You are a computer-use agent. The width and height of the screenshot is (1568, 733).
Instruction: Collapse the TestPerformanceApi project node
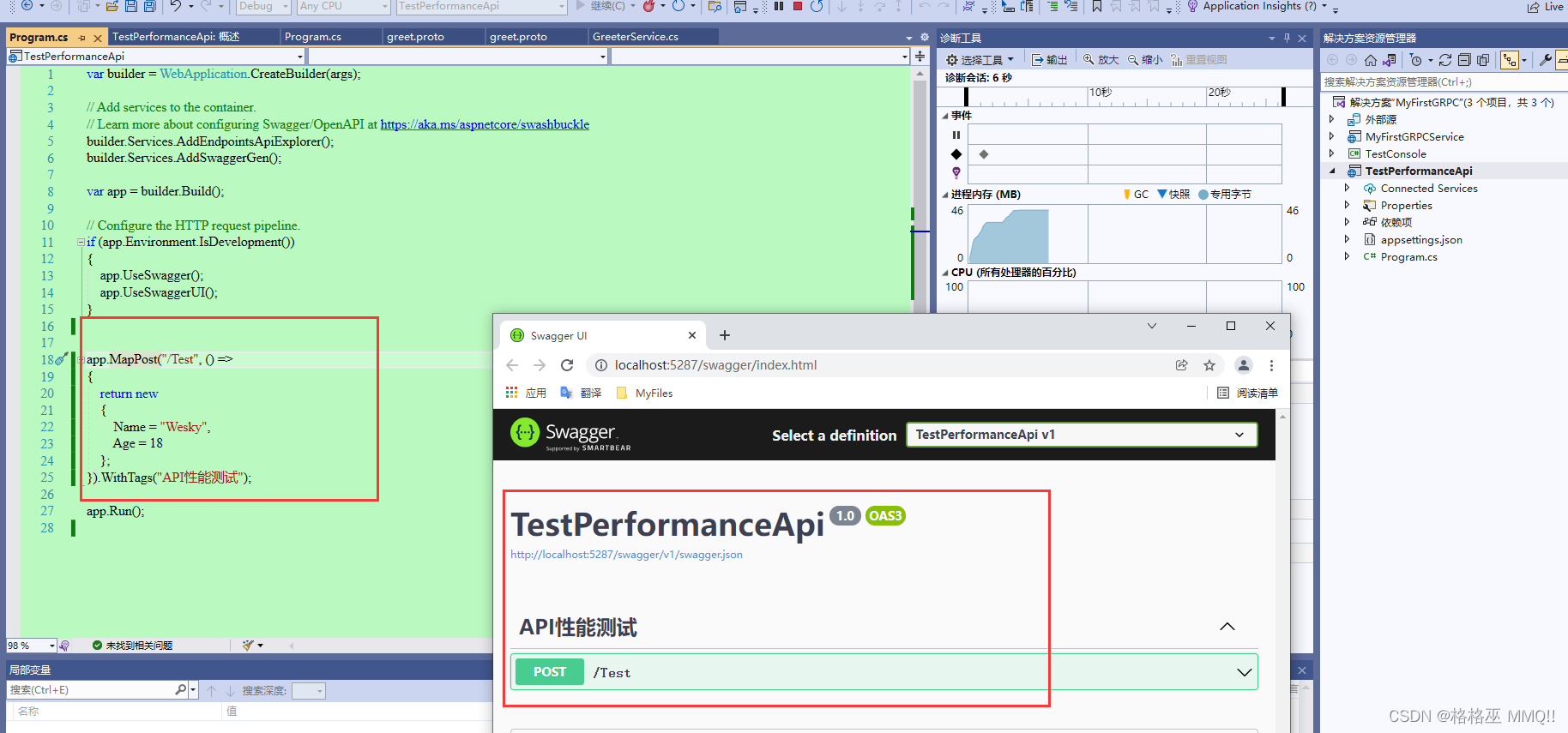click(x=1332, y=171)
